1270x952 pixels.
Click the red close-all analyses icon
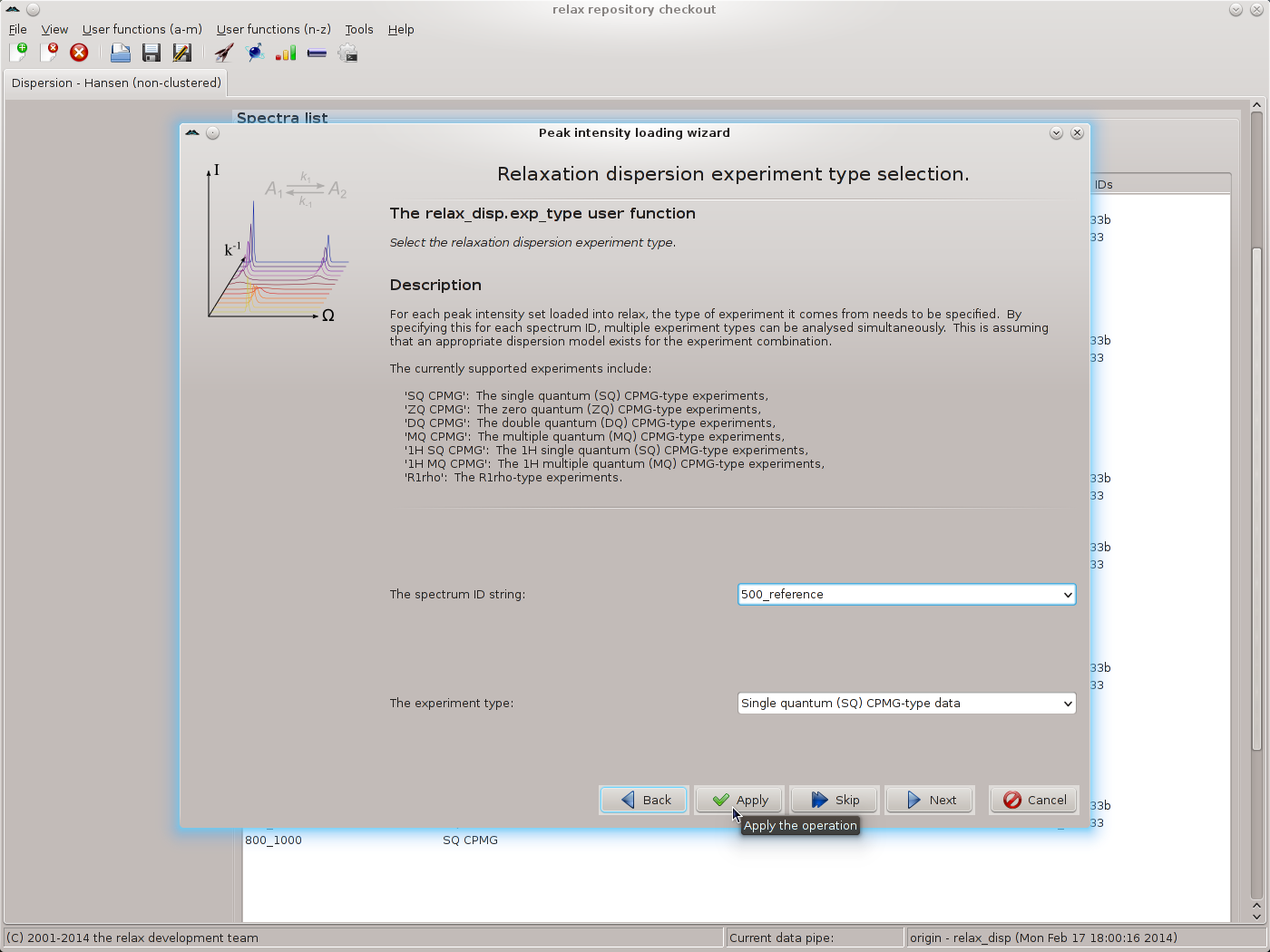(79, 53)
